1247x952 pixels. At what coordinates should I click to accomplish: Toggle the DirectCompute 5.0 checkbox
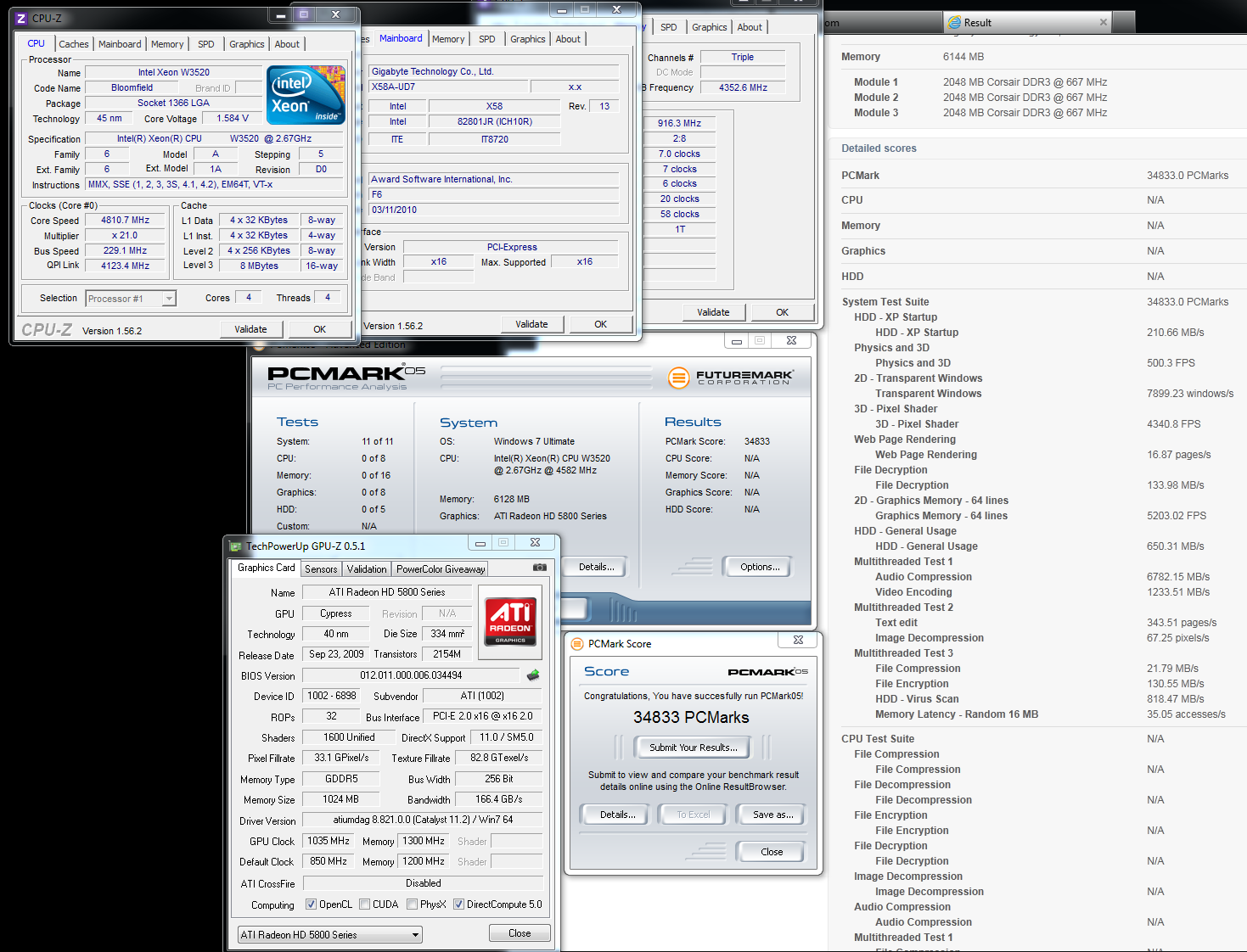coord(458,904)
